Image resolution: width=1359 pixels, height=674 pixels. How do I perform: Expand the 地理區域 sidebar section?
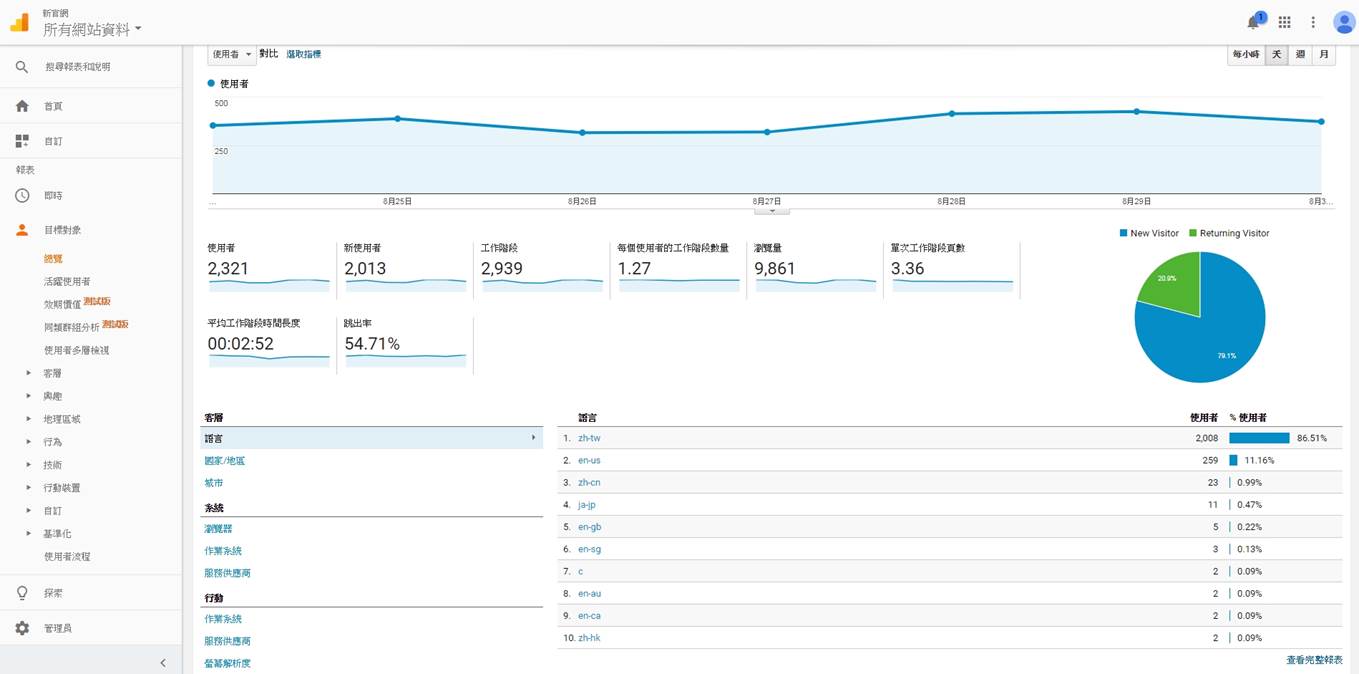(x=61, y=420)
